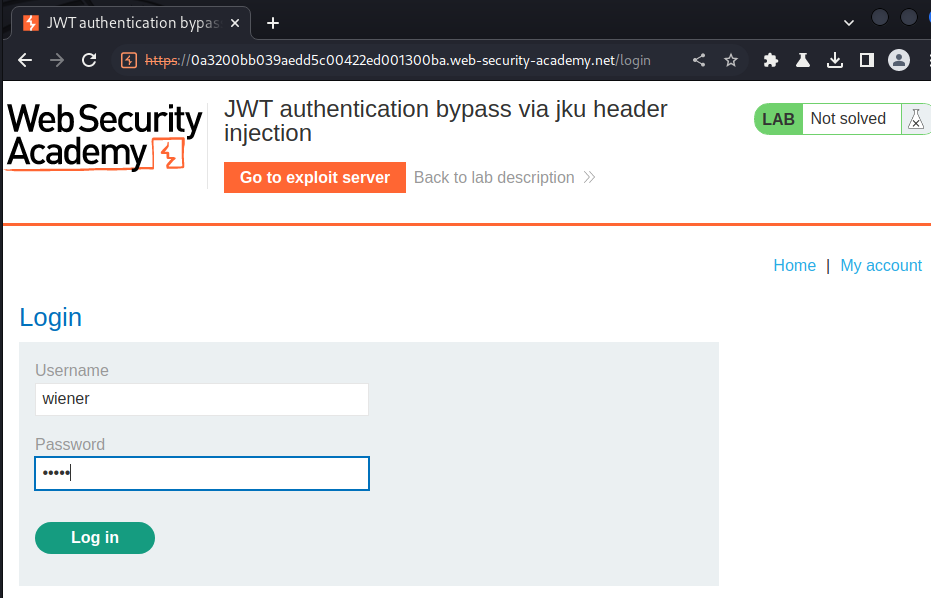Click the Not solved status label
Image resolution: width=931 pixels, height=598 pixels.
(x=848, y=119)
